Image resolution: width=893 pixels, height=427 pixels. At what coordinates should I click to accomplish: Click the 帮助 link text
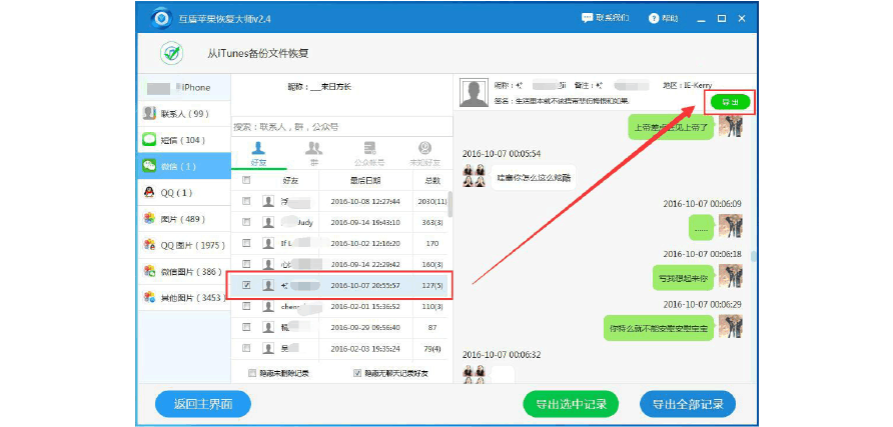[670, 18]
